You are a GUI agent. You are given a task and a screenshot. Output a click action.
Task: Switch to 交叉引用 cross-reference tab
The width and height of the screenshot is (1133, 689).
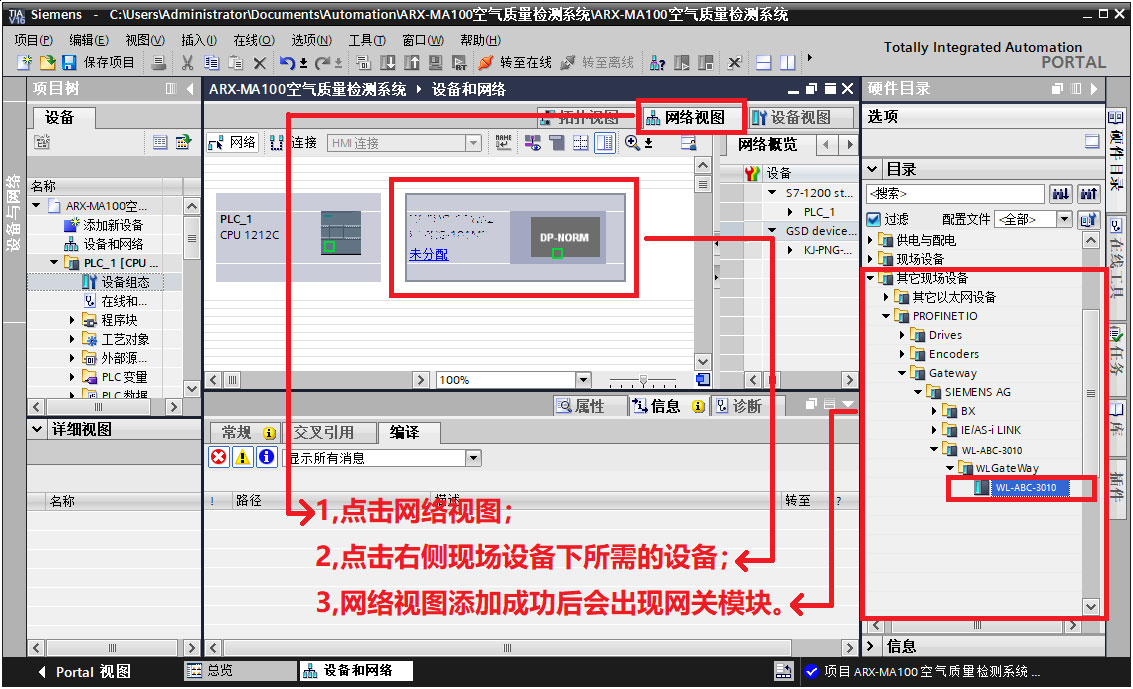click(x=330, y=432)
